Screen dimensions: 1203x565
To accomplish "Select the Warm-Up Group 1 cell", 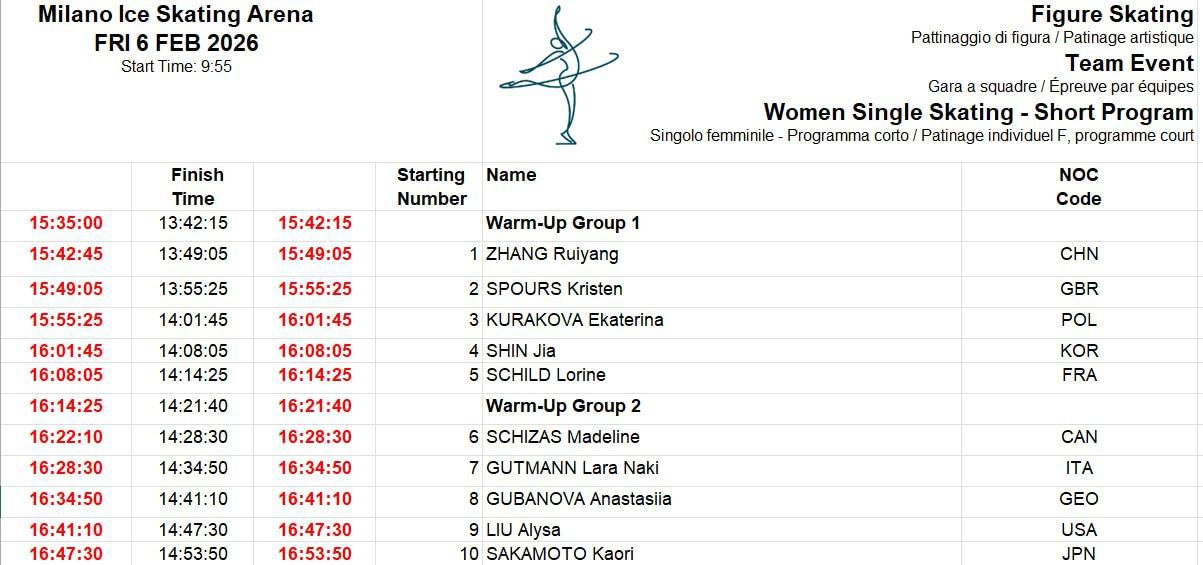I will (563, 223).
